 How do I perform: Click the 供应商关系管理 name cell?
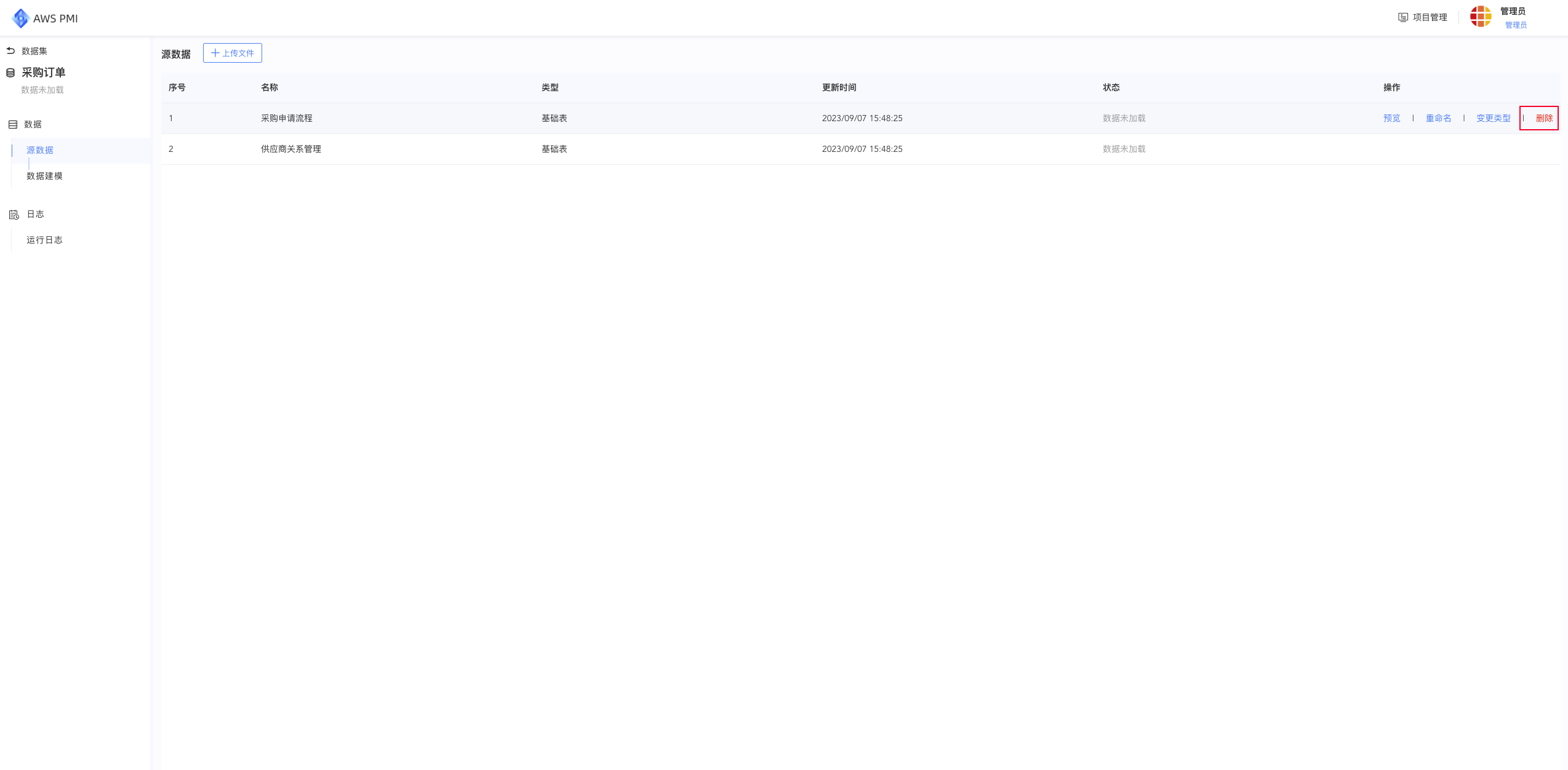pyautogui.click(x=291, y=149)
